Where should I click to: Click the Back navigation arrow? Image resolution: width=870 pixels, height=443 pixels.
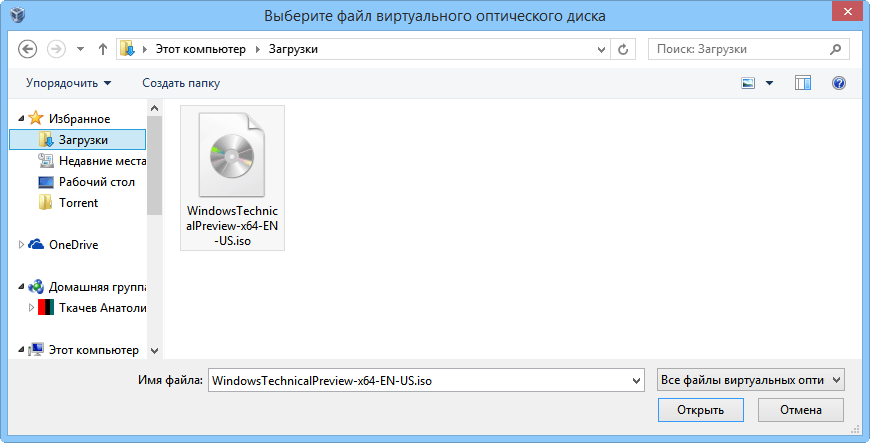point(28,49)
